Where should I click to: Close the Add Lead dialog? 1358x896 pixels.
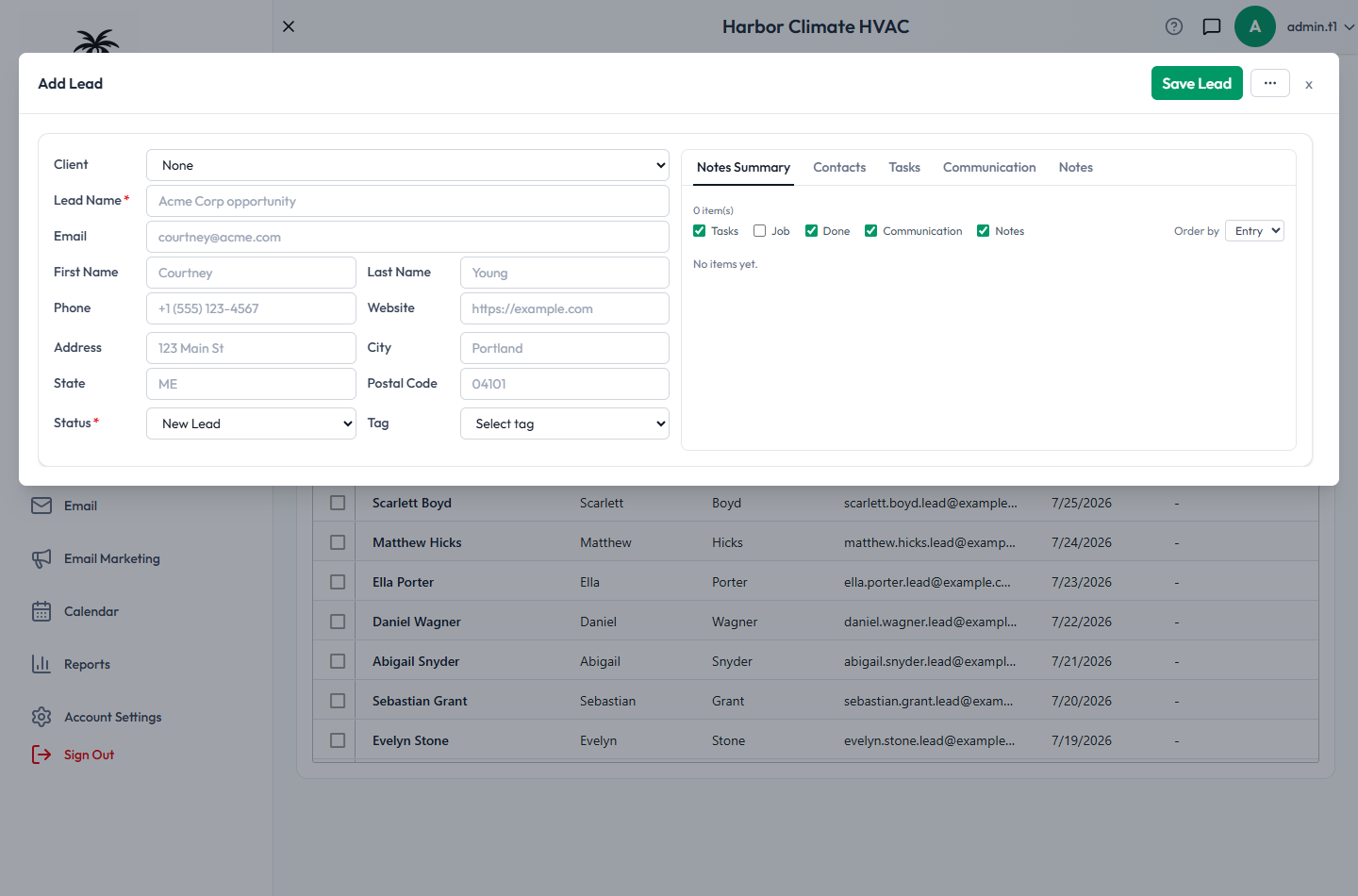tap(1309, 85)
